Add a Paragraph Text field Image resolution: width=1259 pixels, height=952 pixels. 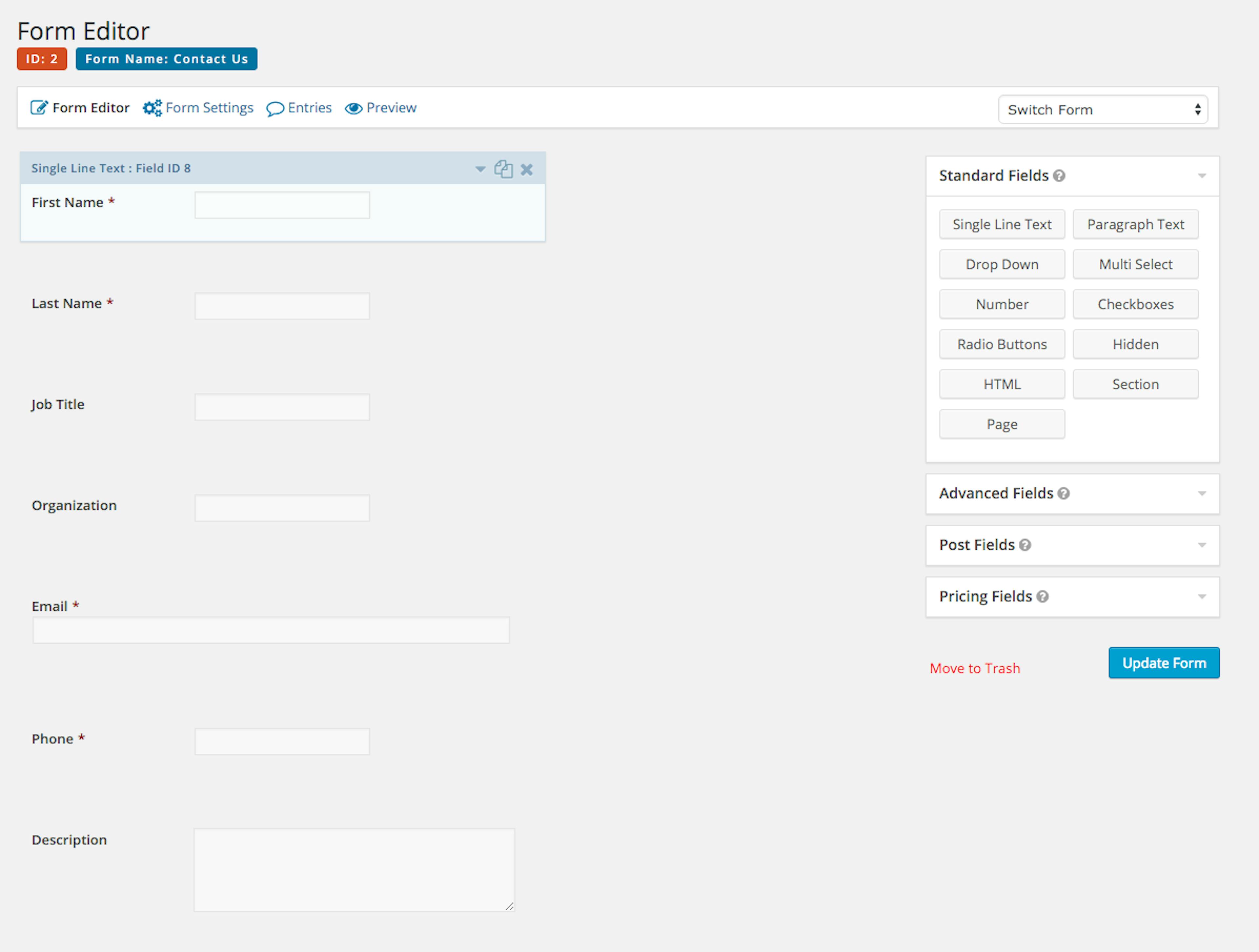pyautogui.click(x=1135, y=224)
